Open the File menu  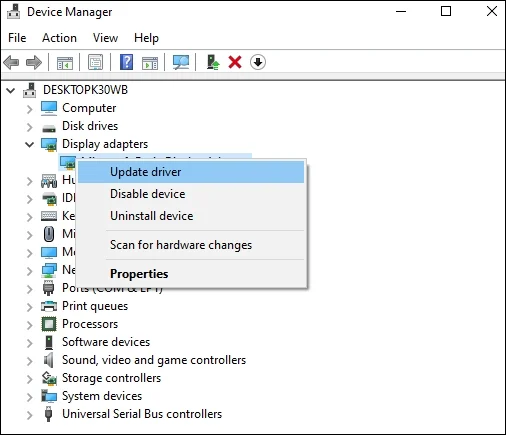coord(17,38)
